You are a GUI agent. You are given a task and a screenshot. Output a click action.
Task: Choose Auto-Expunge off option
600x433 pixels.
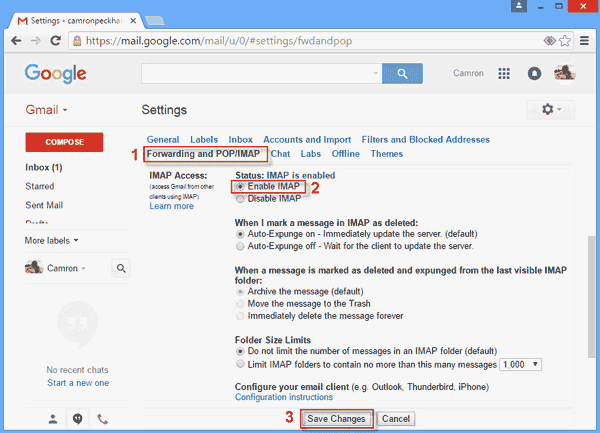click(x=240, y=246)
